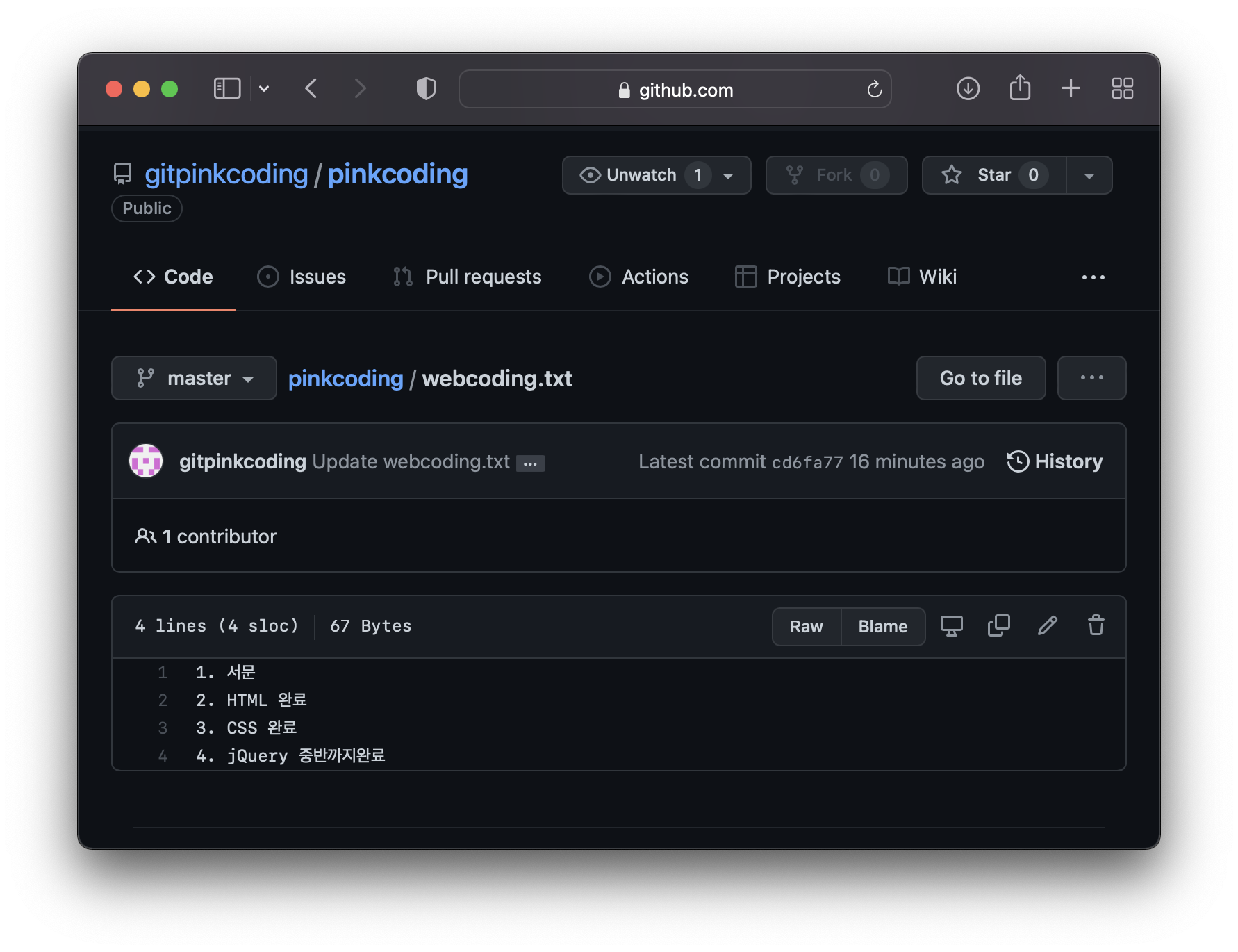Select line number 4
The width and height of the screenshot is (1238, 952).
coord(163,756)
